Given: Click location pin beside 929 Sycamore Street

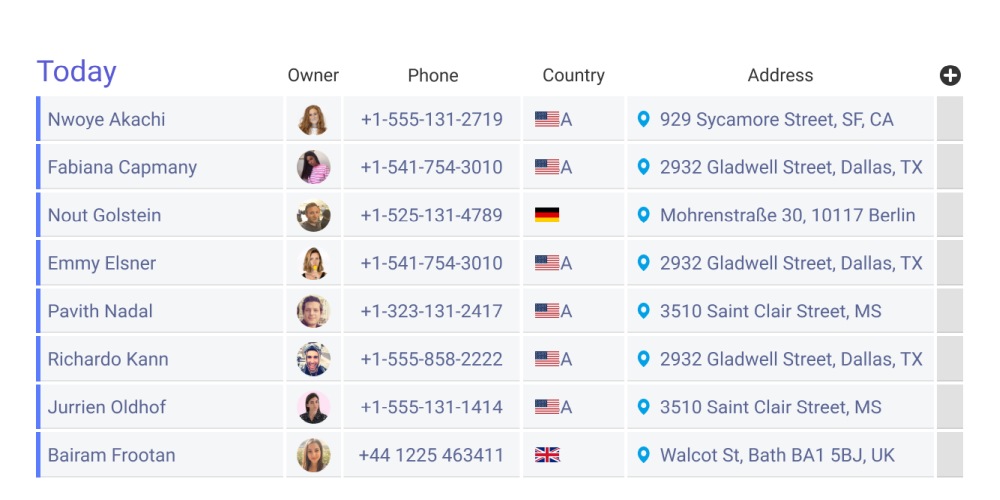Looking at the screenshot, I should click(x=644, y=119).
